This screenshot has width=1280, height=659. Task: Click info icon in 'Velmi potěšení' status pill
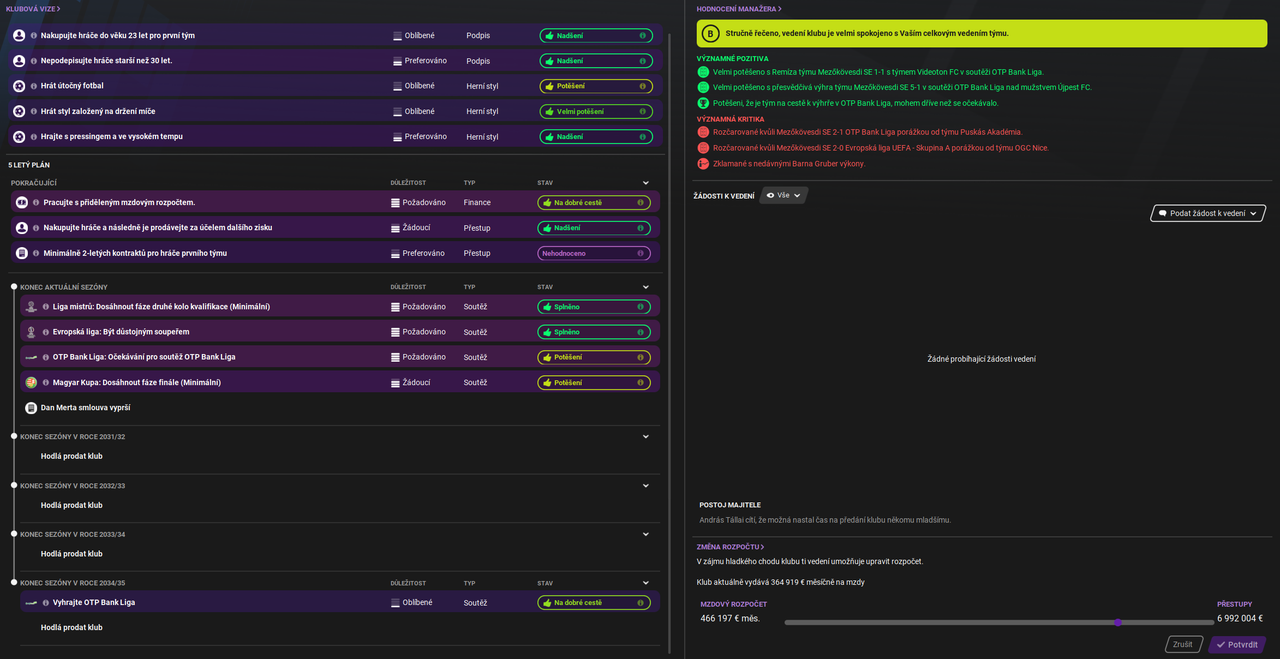[x=642, y=111]
